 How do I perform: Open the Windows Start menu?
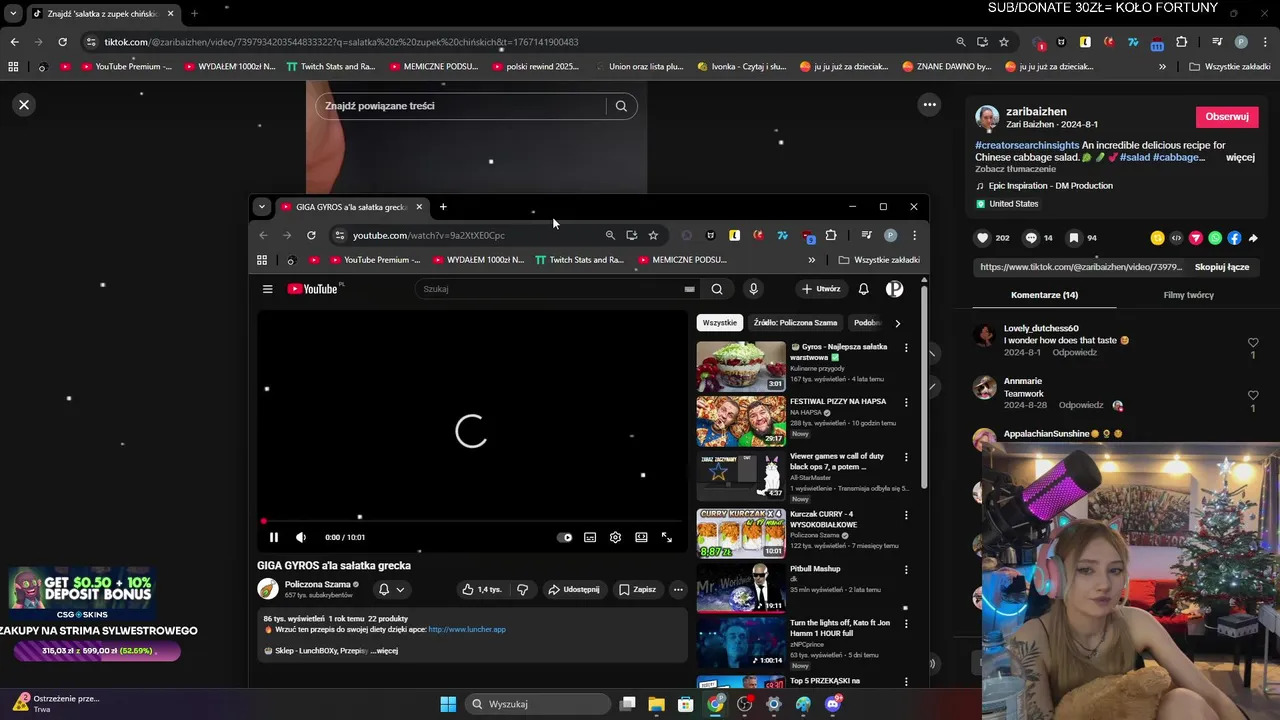(448, 704)
